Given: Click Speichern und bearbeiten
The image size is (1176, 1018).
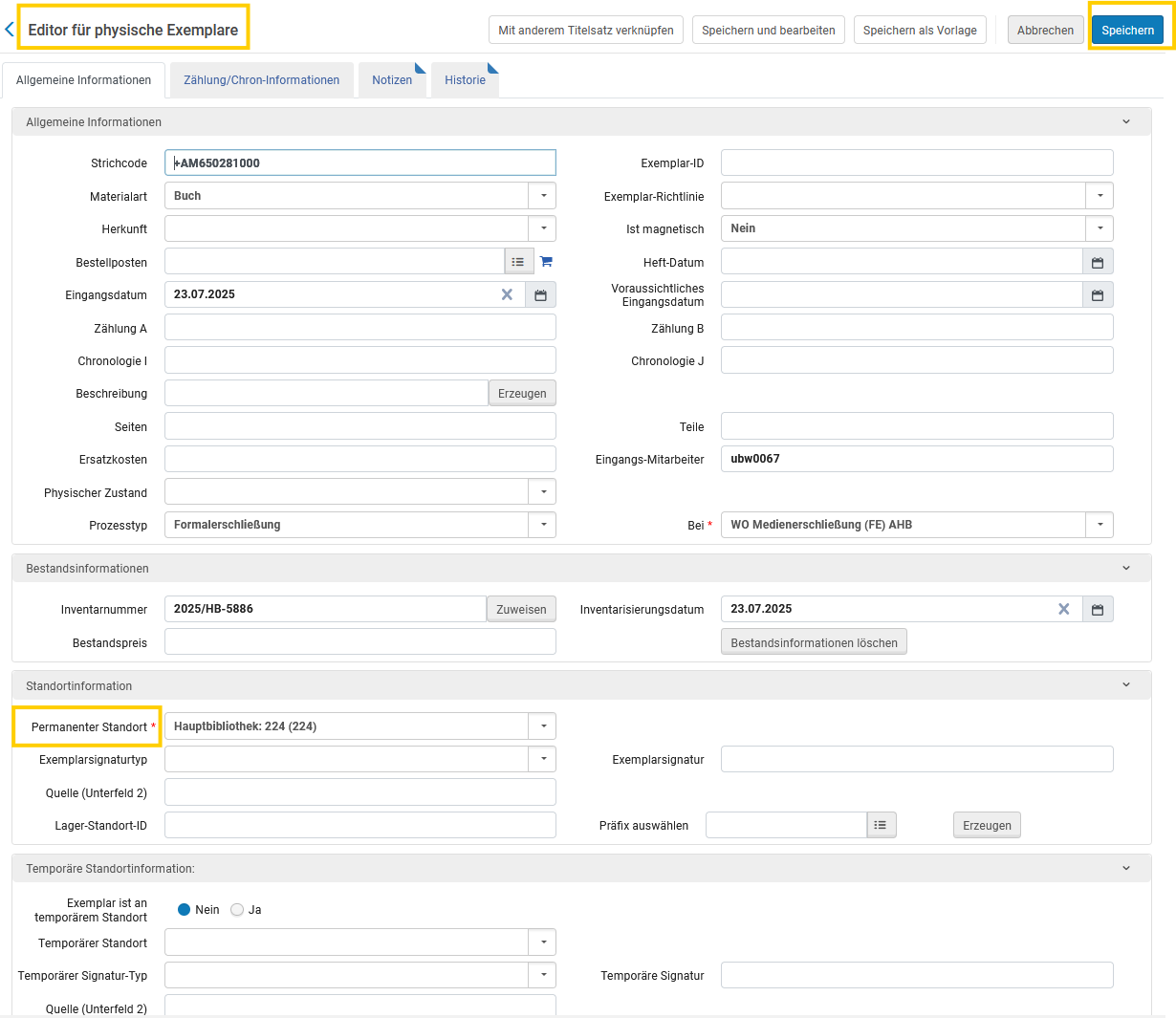Looking at the screenshot, I should 769,30.
